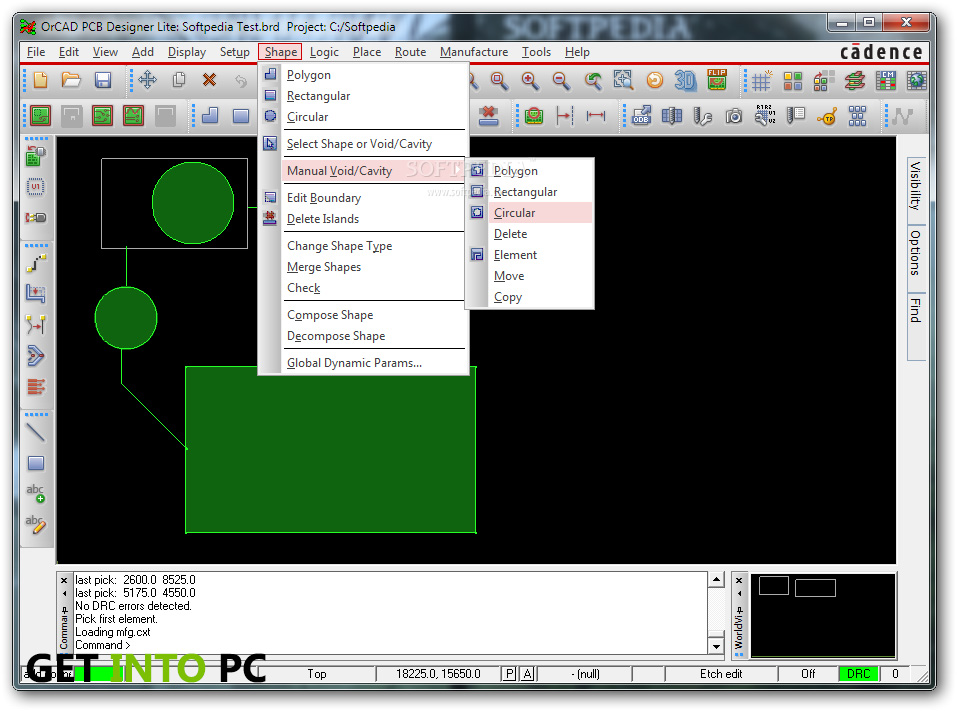Click the Etch edit status field

point(721,674)
